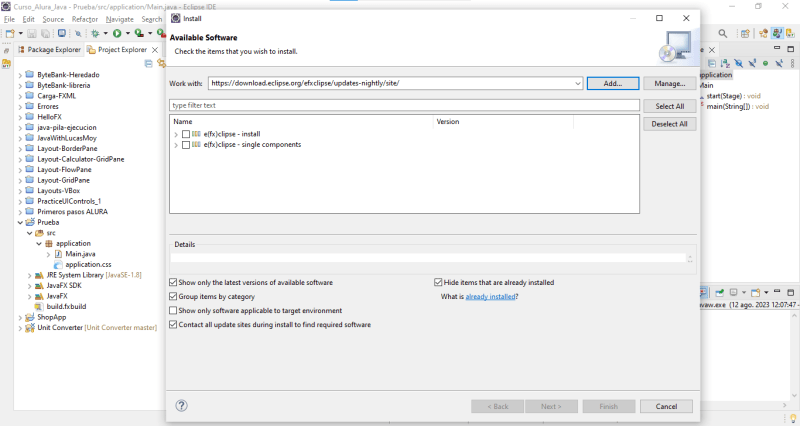Viewport: 800px width, 426px height.
Task: Open the 'already installed' link
Action: (490, 296)
